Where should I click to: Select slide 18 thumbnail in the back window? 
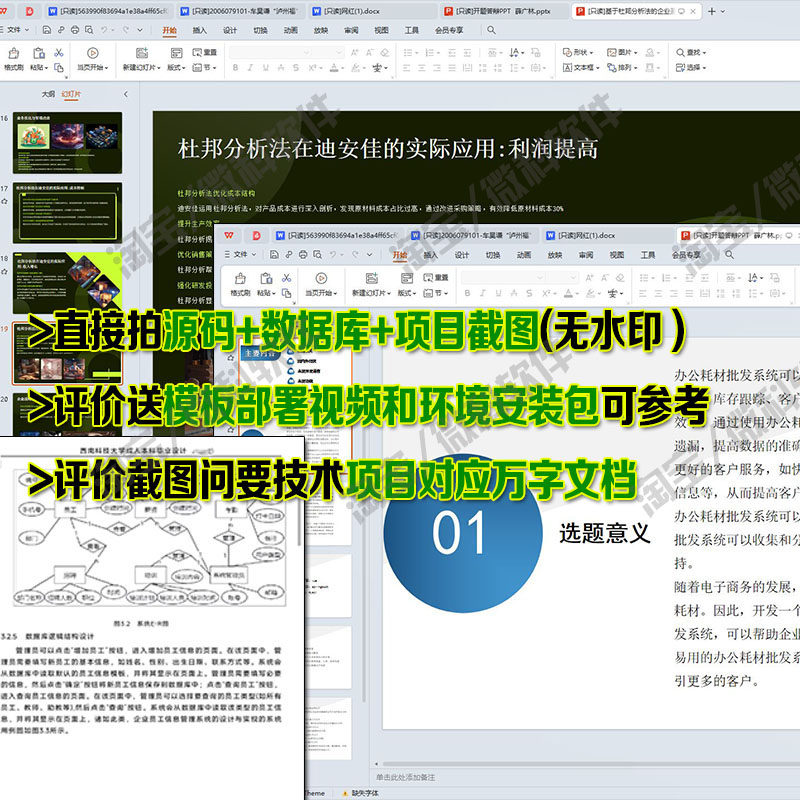(67, 283)
